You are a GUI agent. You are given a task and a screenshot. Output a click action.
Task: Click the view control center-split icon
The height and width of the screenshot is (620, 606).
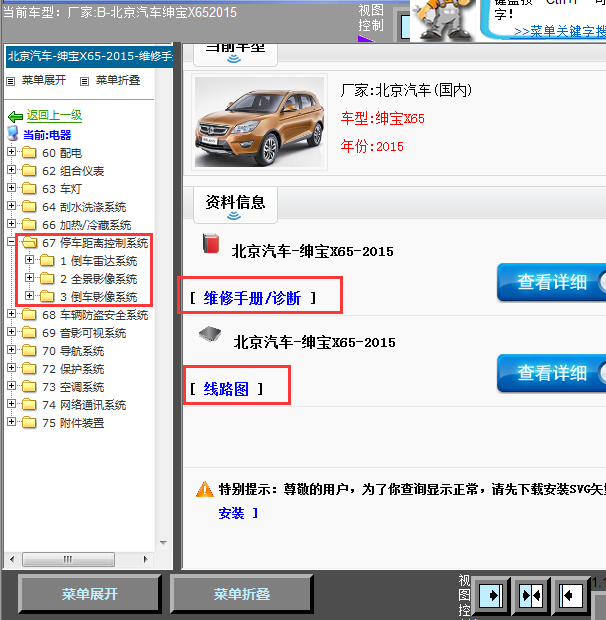point(531,595)
